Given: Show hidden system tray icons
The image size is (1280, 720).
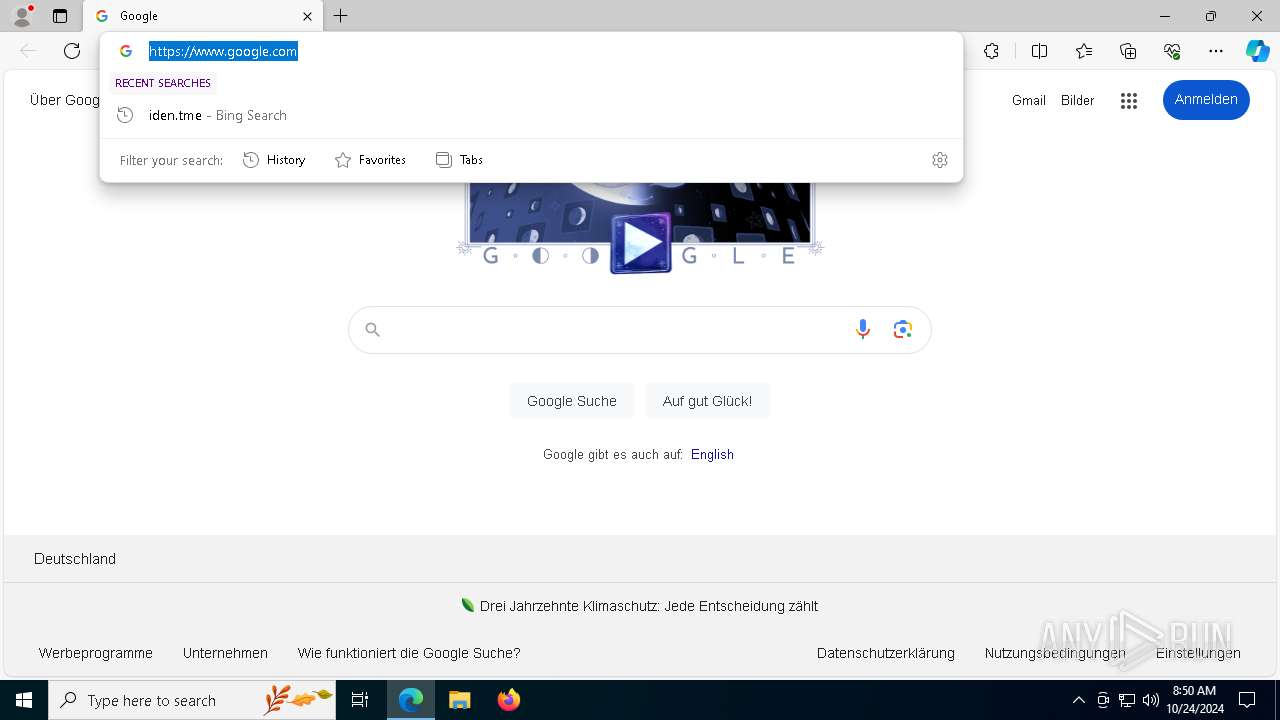Looking at the screenshot, I should tap(1078, 700).
